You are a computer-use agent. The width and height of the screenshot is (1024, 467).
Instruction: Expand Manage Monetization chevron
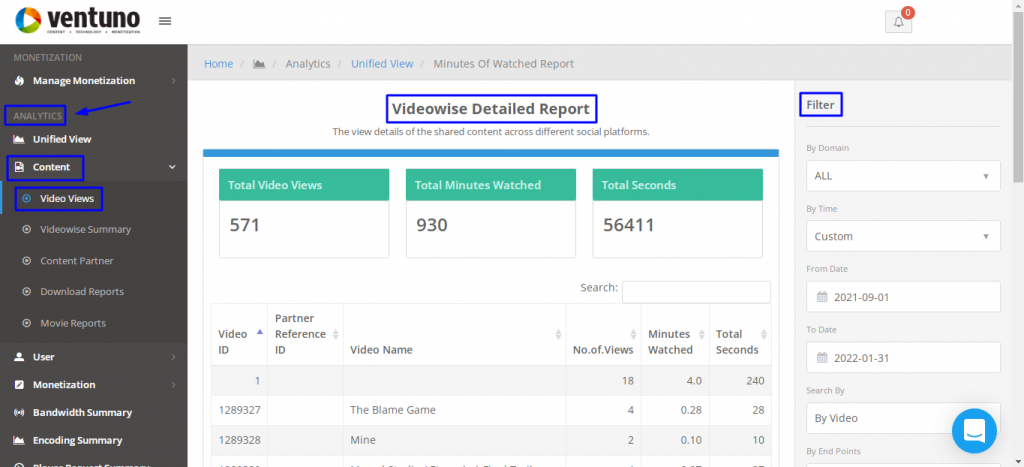pyautogui.click(x=173, y=81)
